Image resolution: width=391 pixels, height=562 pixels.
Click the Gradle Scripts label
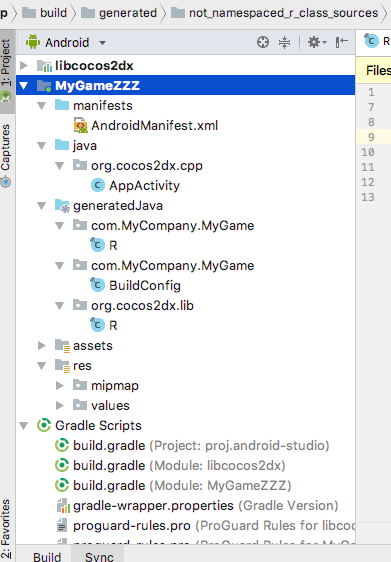tap(98, 425)
